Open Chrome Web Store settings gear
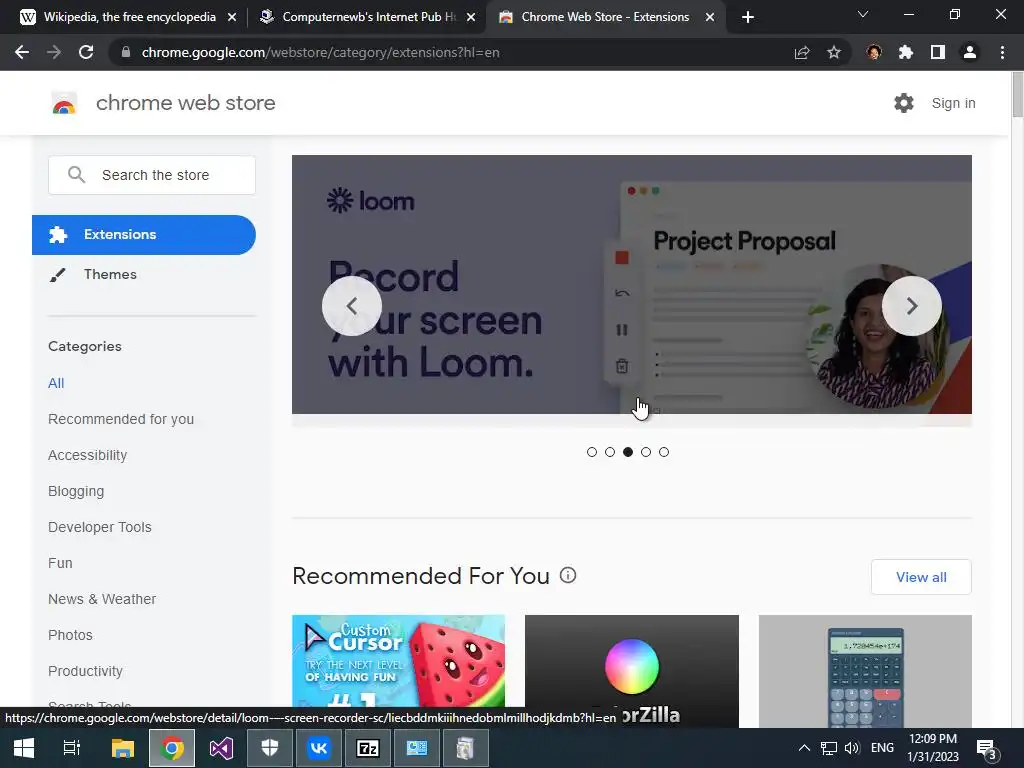Image resolution: width=1024 pixels, height=768 pixels. pos(904,103)
